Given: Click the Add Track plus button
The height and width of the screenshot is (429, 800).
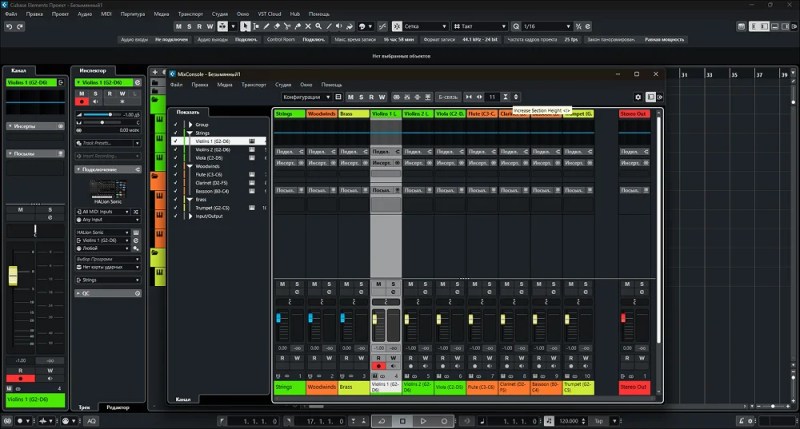Looking at the screenshot, I should (x=156, y=72).
